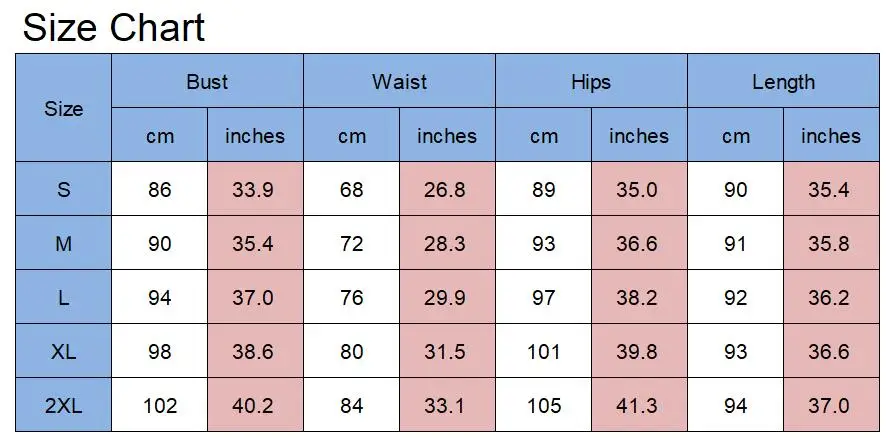Image resolution: width=893 pixels, height=442 pixels.
Task: Click the 41.3 hips inches cell
Action: point(639,404)
